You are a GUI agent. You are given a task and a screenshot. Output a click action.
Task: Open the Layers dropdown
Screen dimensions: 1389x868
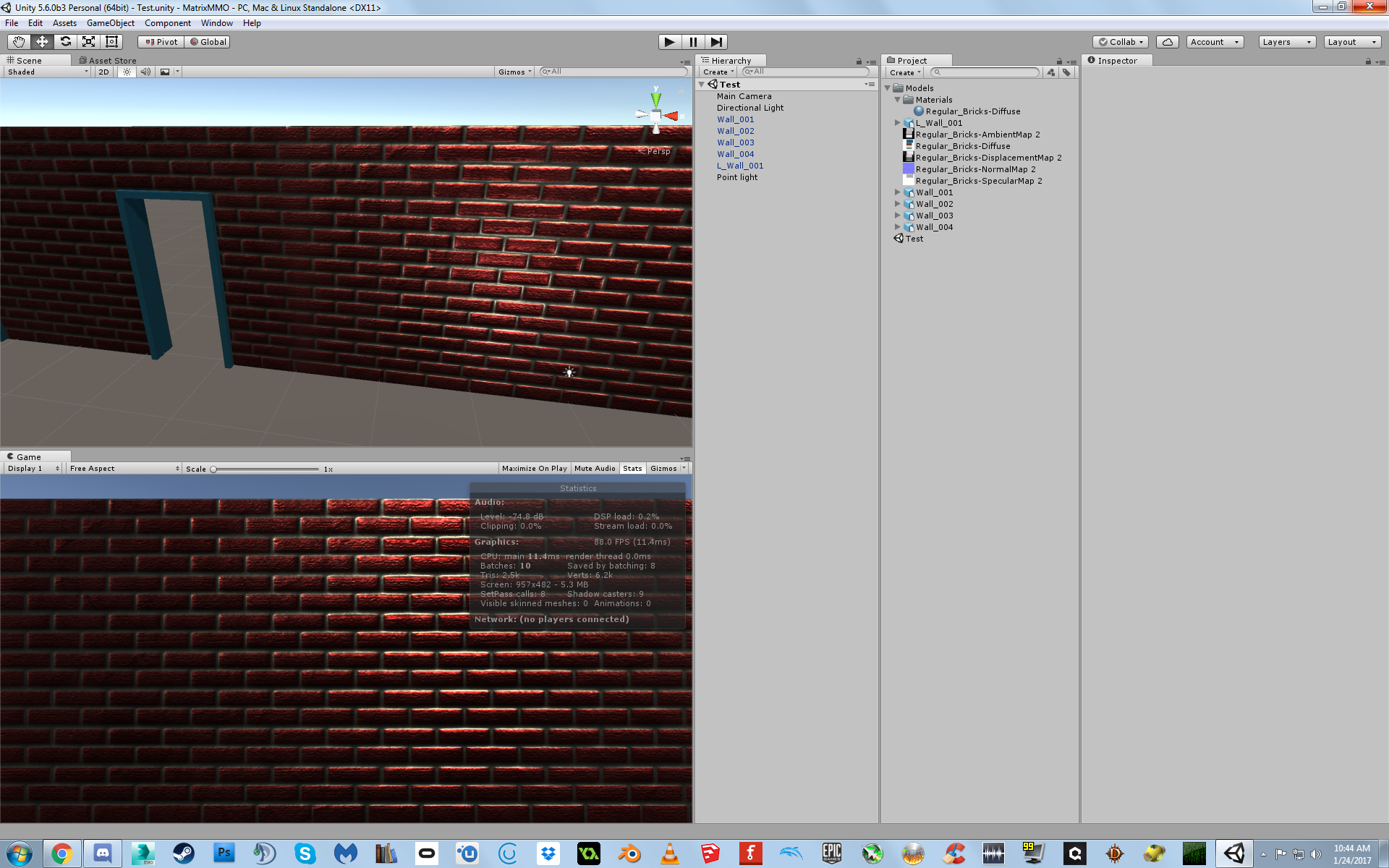(x=1286, y=42)
